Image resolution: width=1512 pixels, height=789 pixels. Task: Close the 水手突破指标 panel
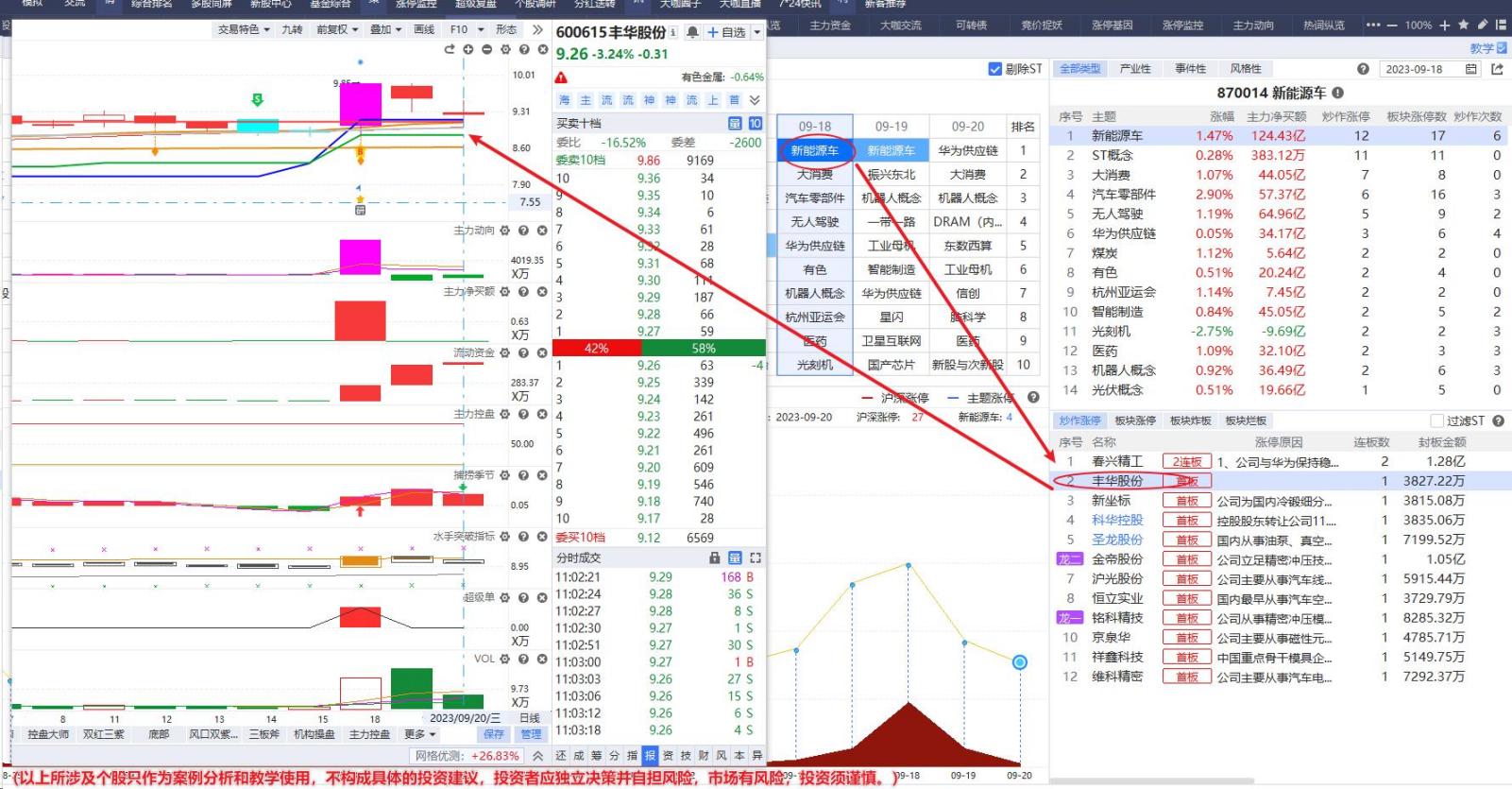click(x=542, y=536)
